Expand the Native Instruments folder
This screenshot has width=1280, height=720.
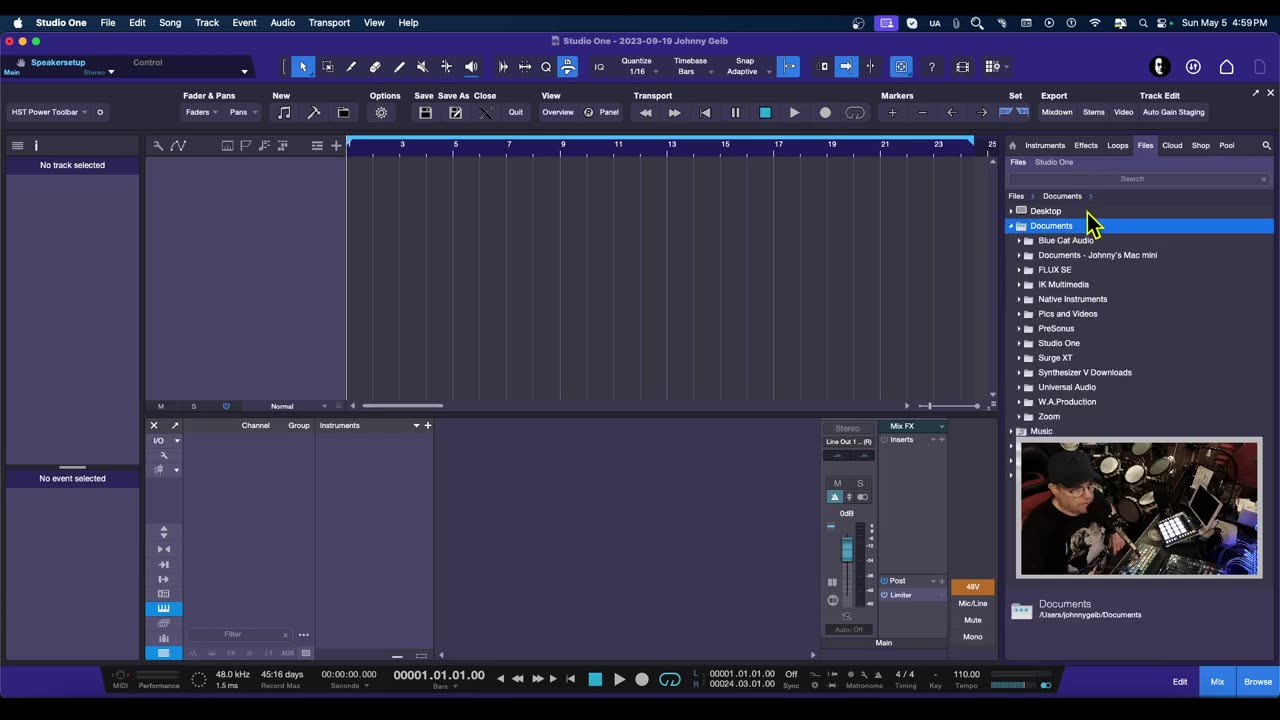click(x=1019, y=299)
